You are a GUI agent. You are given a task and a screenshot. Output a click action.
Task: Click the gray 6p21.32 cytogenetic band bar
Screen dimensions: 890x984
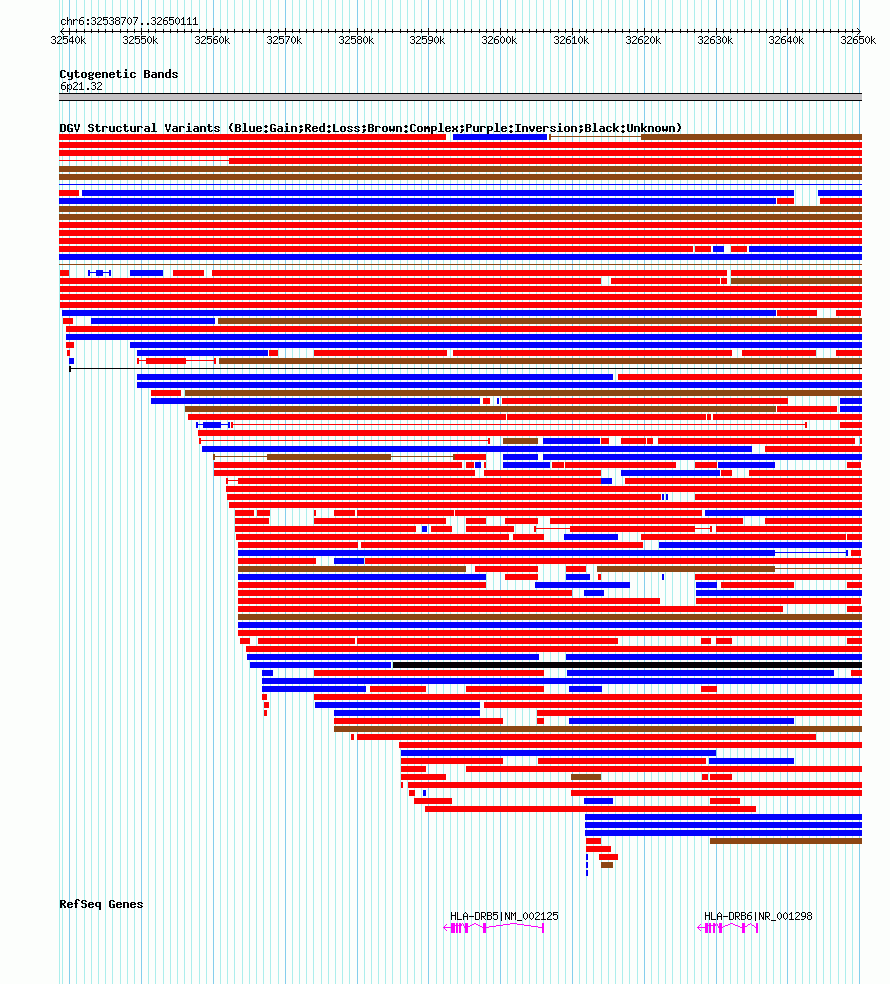click(x=461, y=97)
